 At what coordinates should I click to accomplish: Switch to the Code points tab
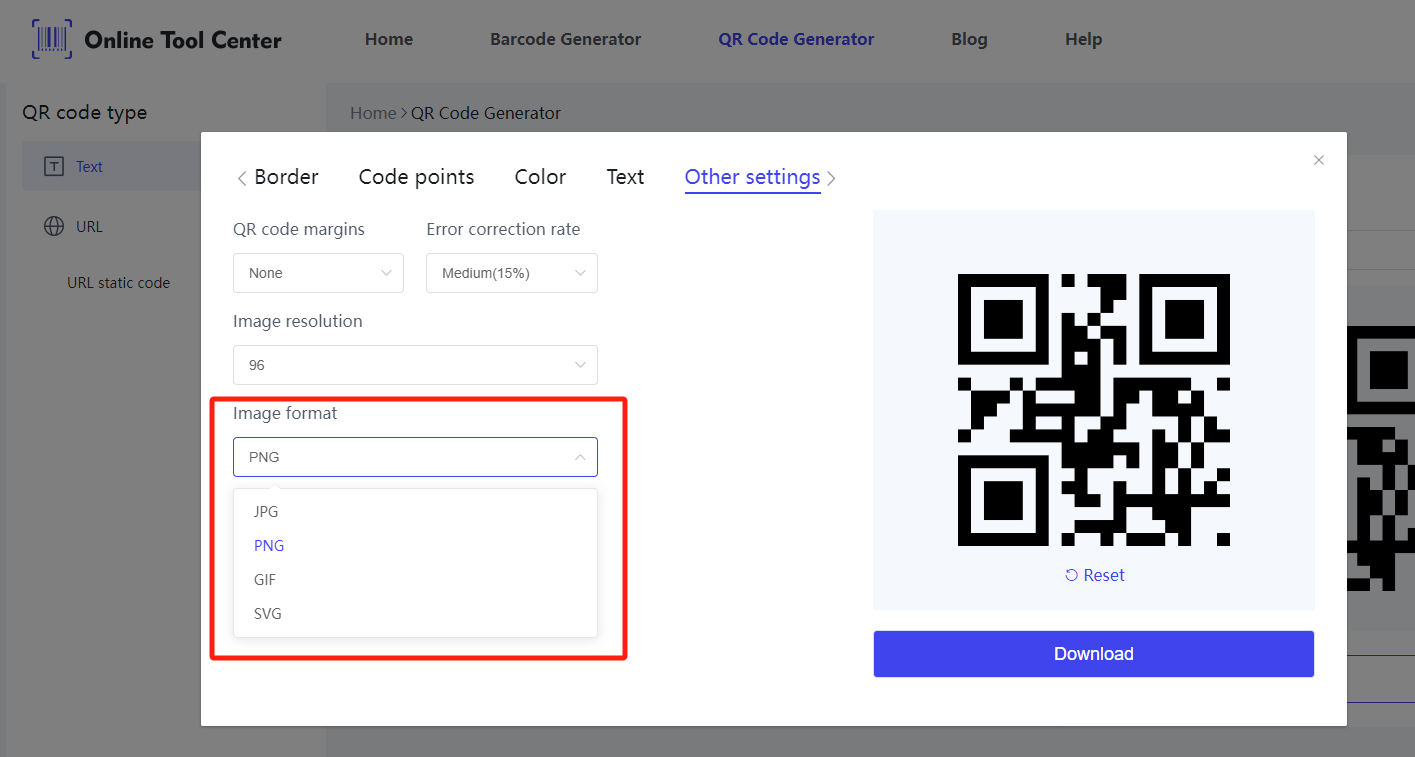tap(416, 177)
